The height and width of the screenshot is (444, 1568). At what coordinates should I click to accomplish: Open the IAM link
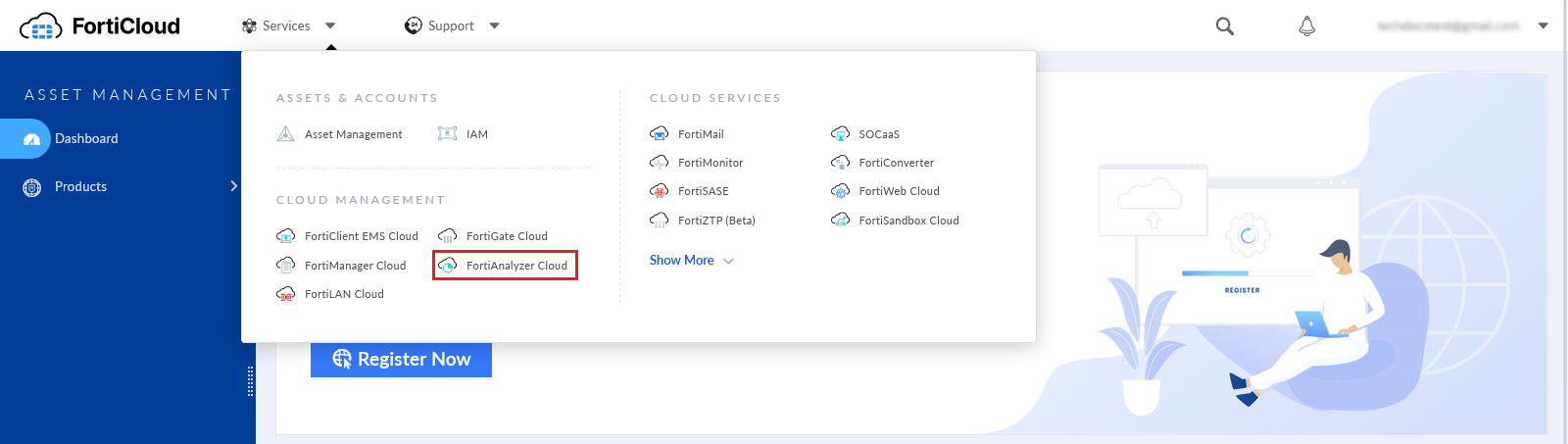tap(477, 134)
